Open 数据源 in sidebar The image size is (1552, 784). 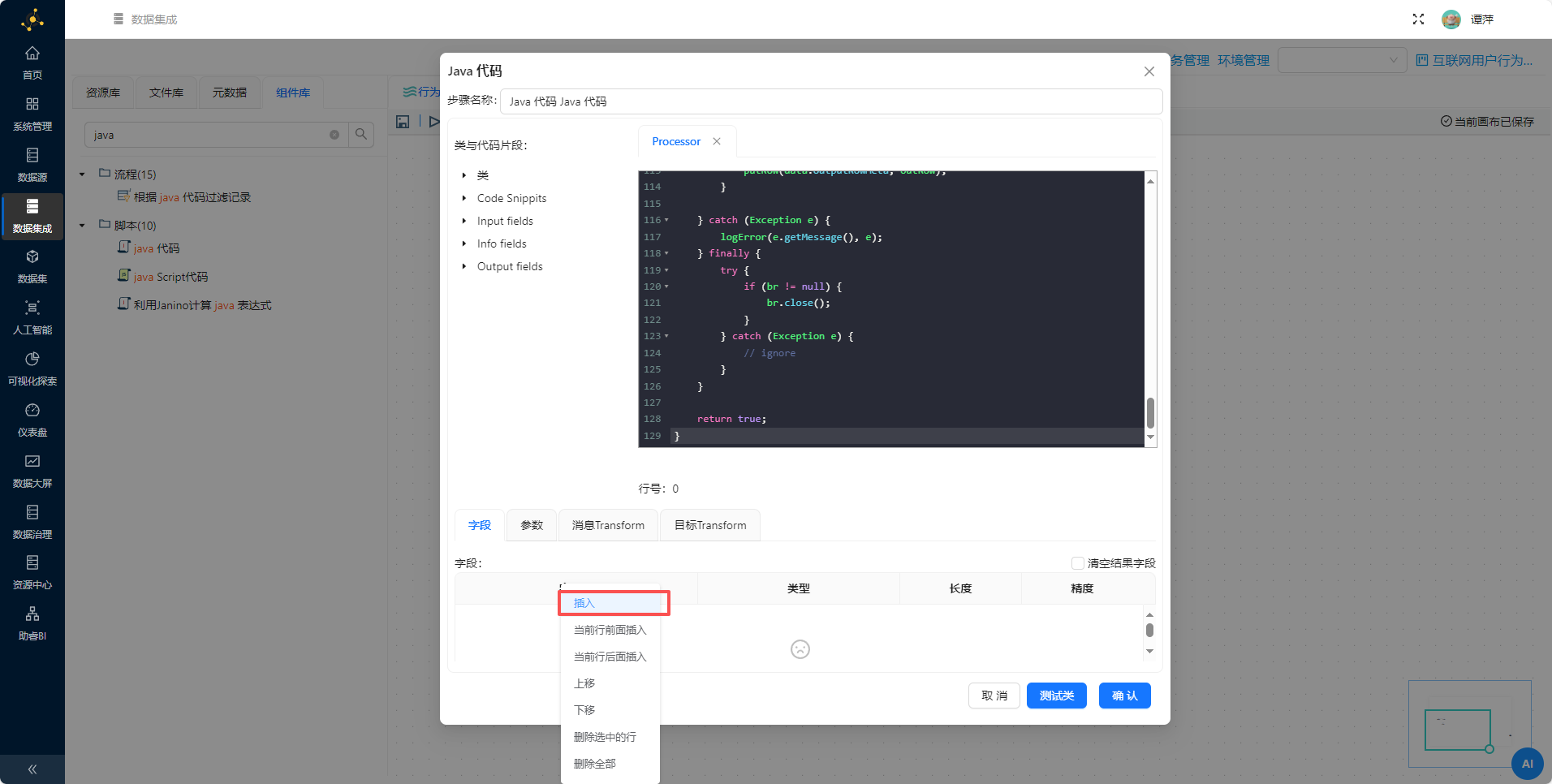32,166
